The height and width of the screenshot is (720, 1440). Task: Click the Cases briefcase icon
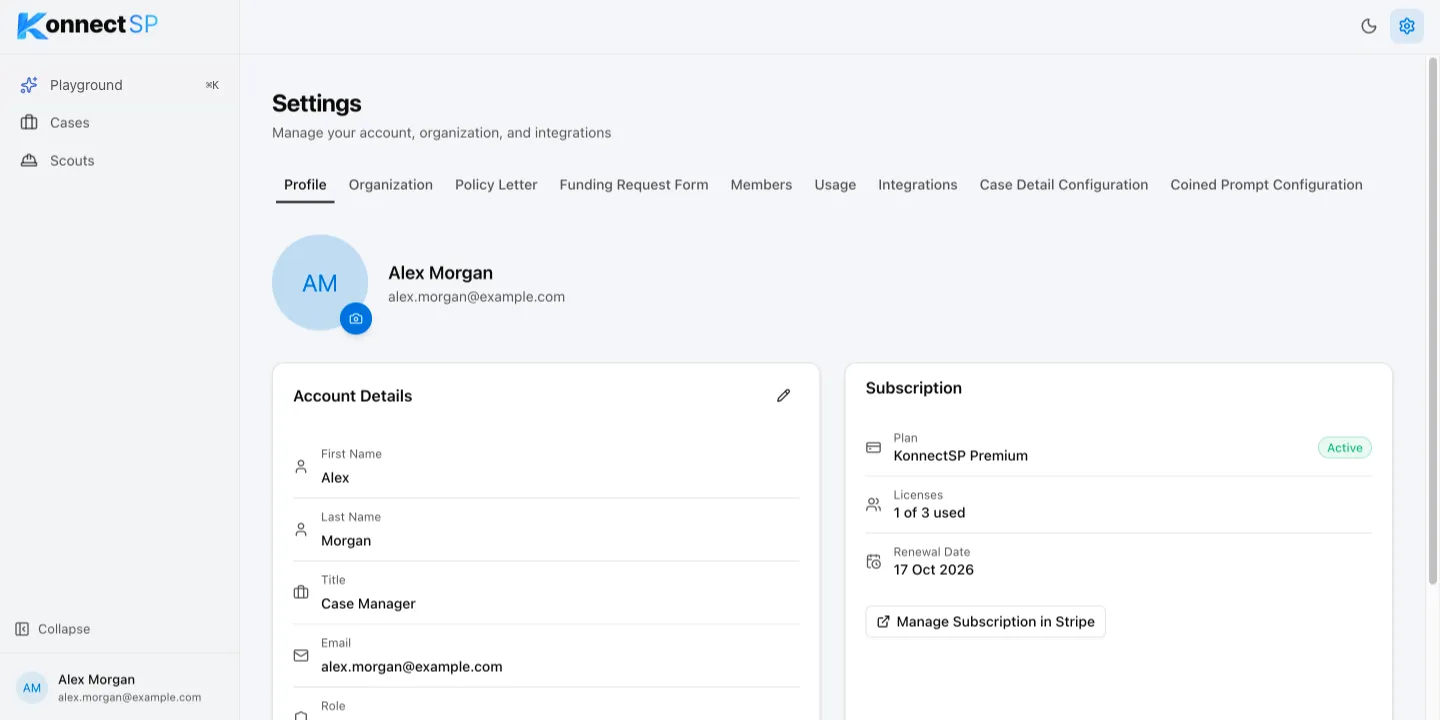[29, 123]
